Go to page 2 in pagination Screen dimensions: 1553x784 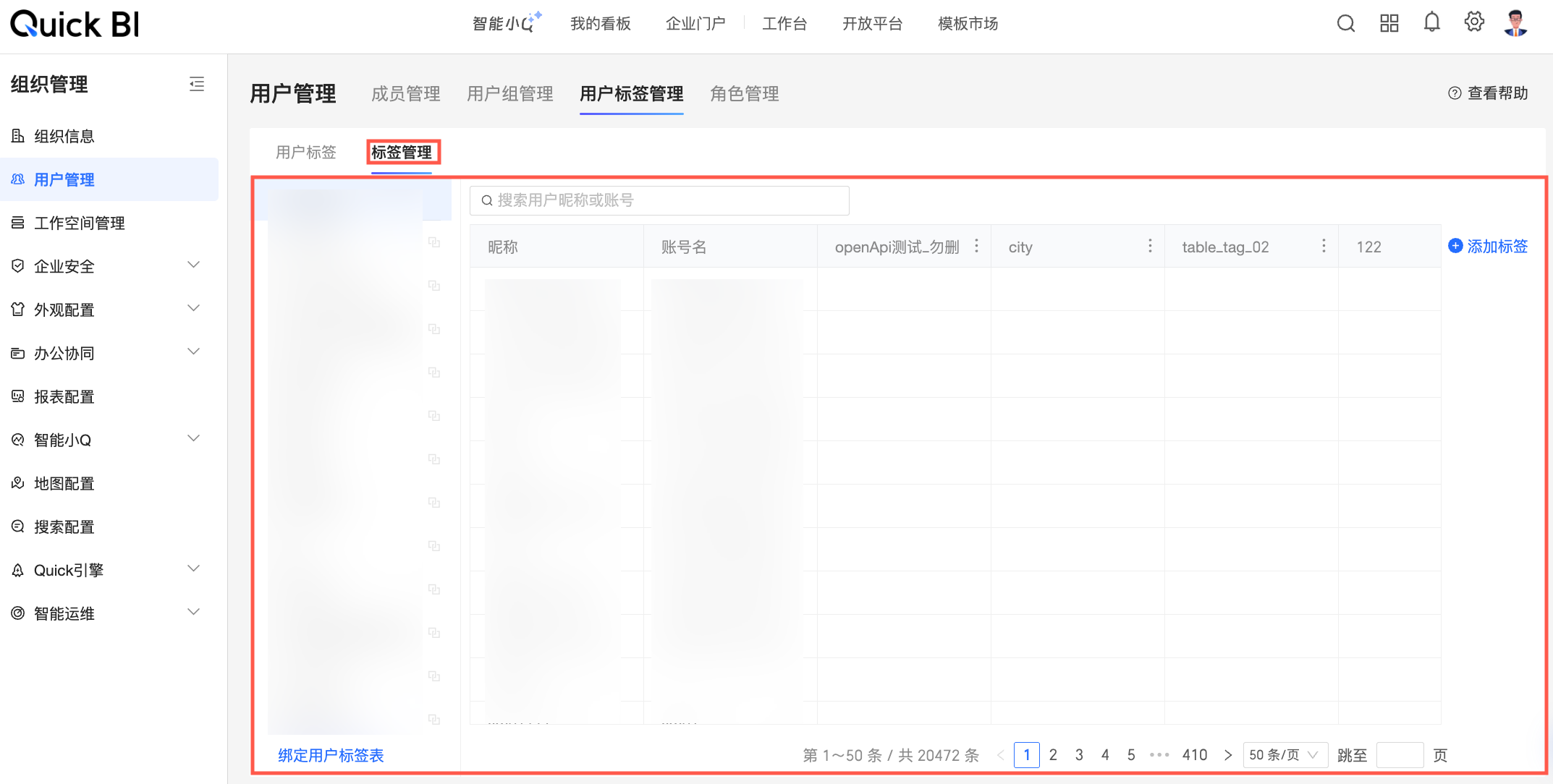(x=1053, y=755)
